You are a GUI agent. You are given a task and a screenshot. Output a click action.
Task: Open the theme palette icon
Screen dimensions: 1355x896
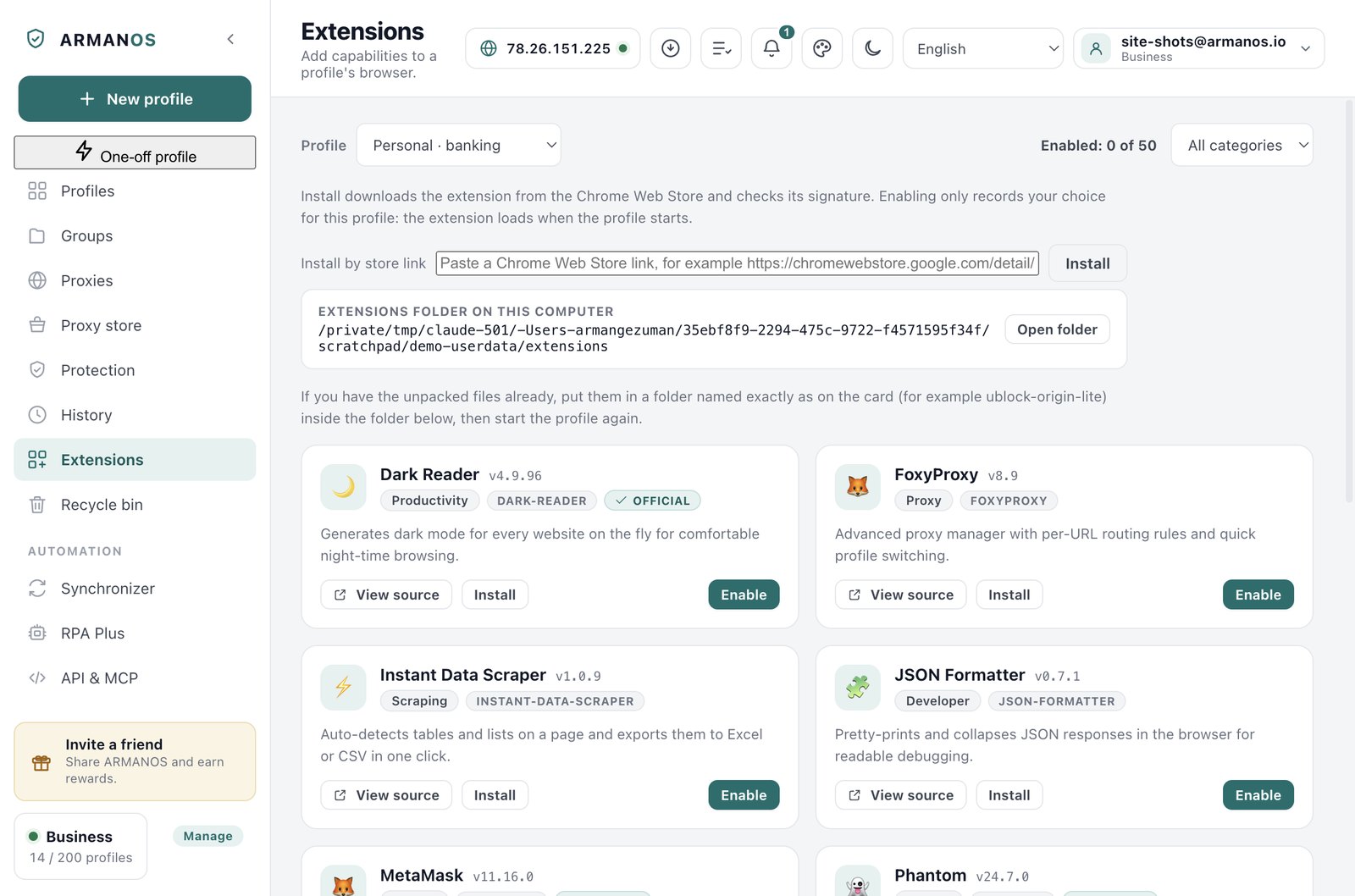tap(822, 48)
